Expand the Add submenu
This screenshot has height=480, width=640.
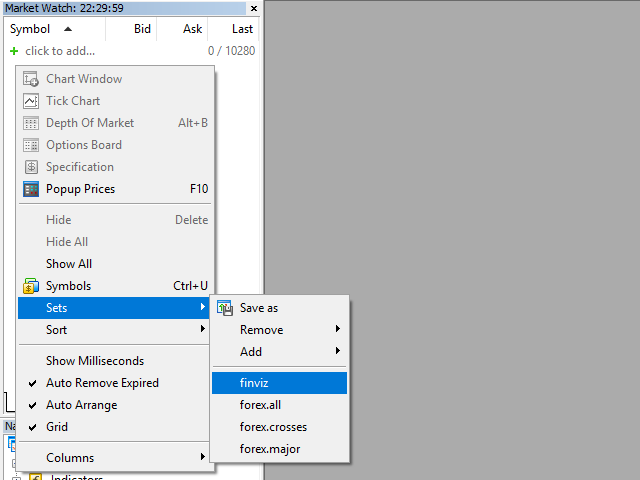coord(279,352)
